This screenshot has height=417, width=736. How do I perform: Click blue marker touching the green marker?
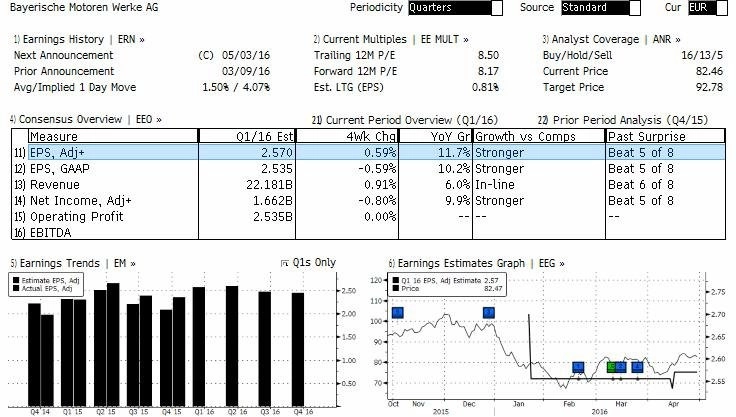click(x=621, y=367)
